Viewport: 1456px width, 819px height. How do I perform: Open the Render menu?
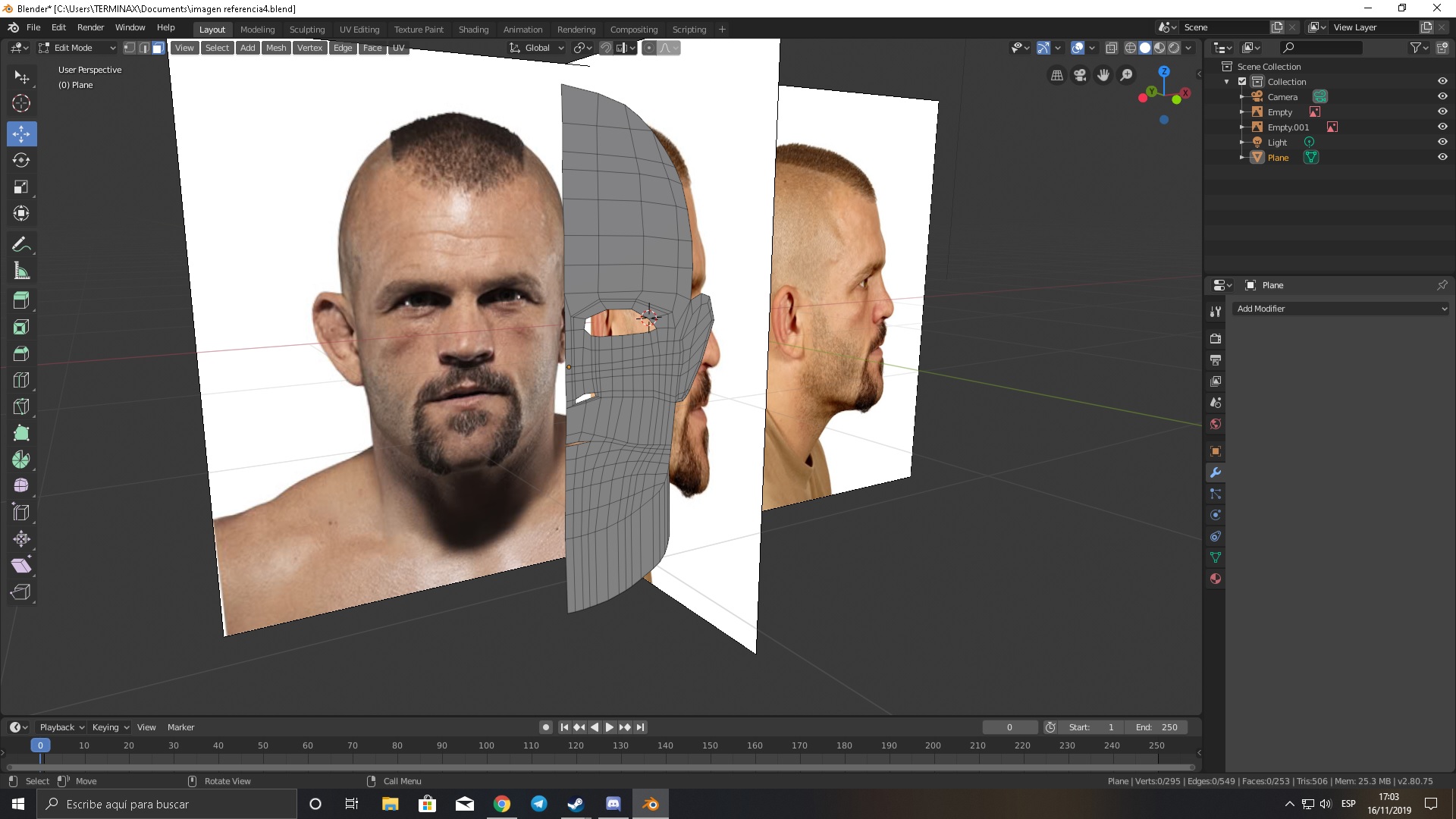(x=90, y=27)
